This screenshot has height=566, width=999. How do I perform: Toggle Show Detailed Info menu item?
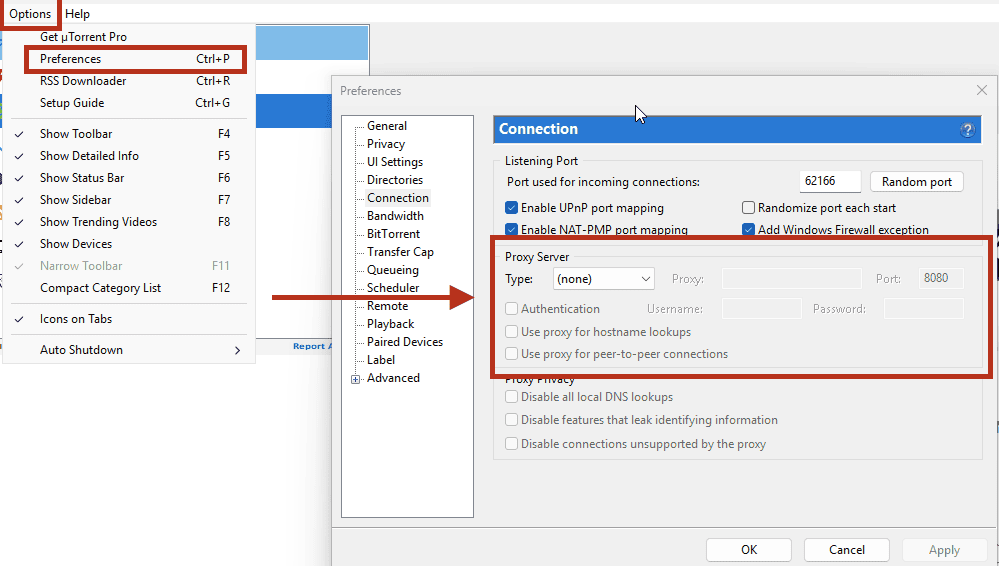129,156
